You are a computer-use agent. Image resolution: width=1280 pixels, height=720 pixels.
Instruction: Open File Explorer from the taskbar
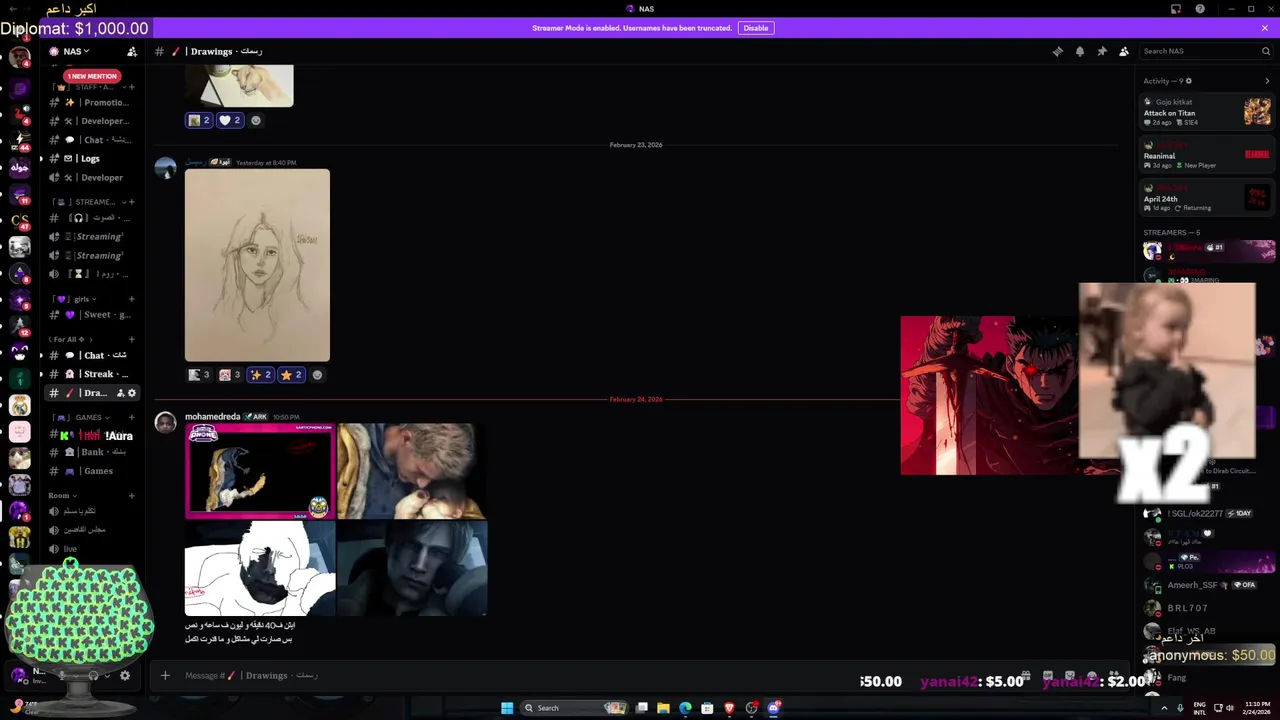pyautogui.click(x=663, y=708)
